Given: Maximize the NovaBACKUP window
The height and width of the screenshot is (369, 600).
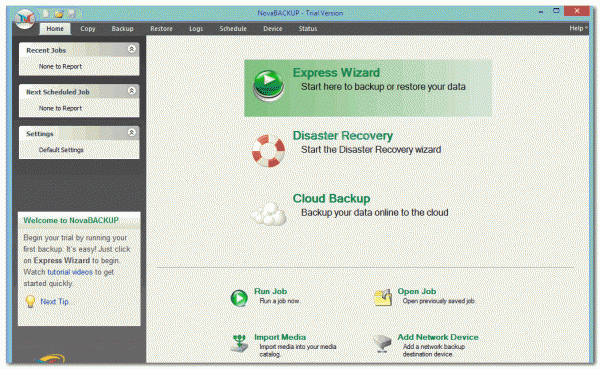Looking at the screenshot, I should [x=556, y=11].
